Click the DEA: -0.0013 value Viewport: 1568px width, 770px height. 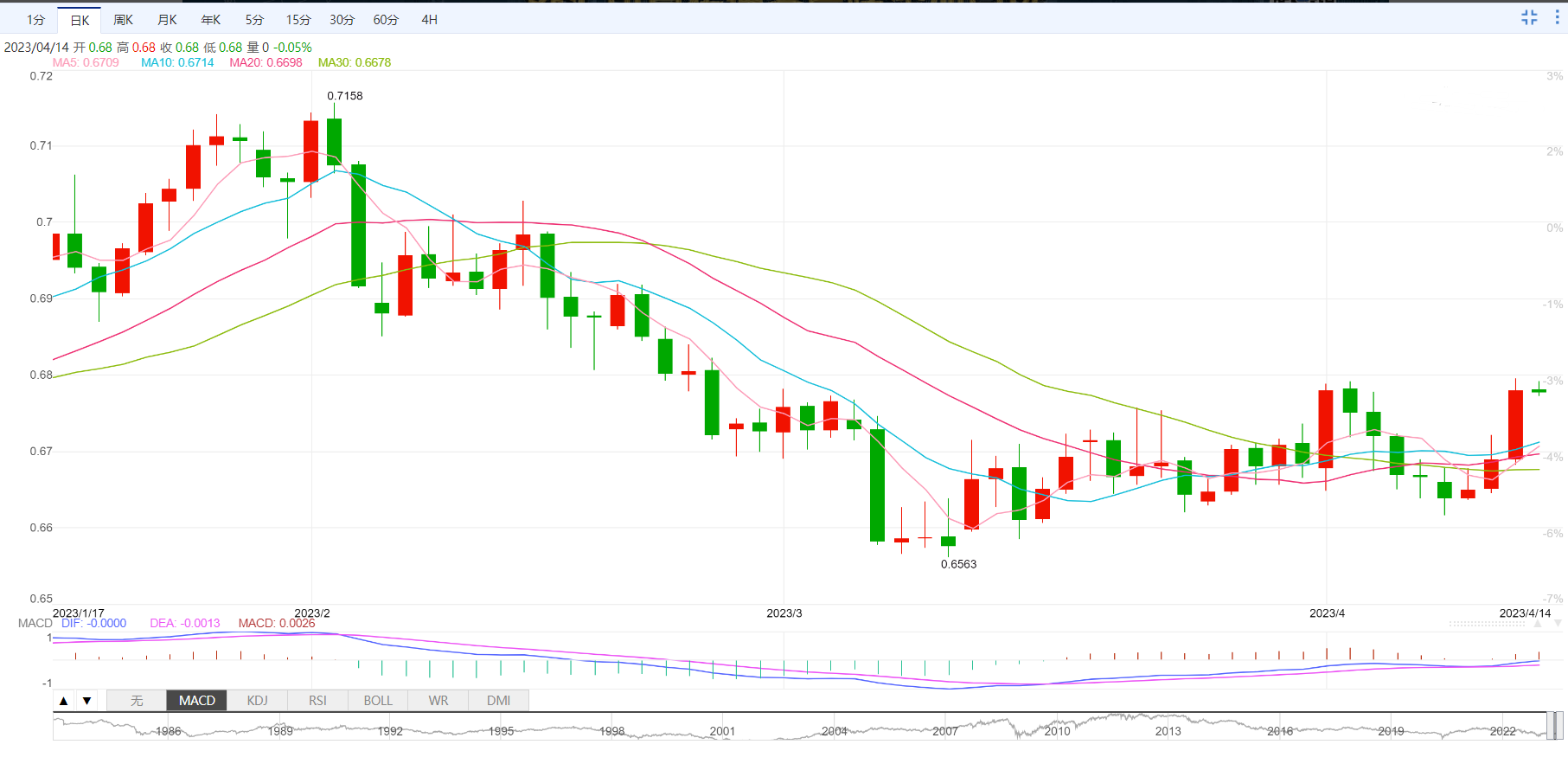point(185,623)
